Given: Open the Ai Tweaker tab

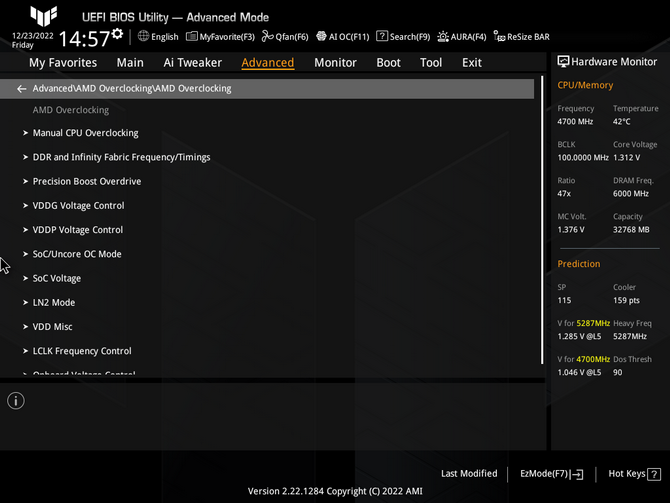Looking at the screenshot, I should coord(192,63).
